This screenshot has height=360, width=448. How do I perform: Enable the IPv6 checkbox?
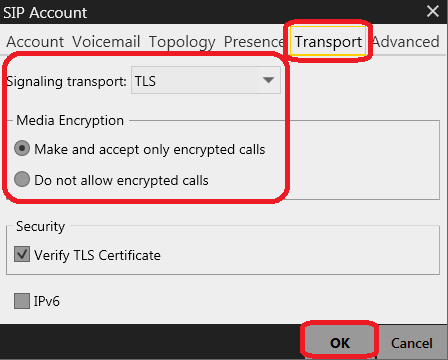point(22,301)
